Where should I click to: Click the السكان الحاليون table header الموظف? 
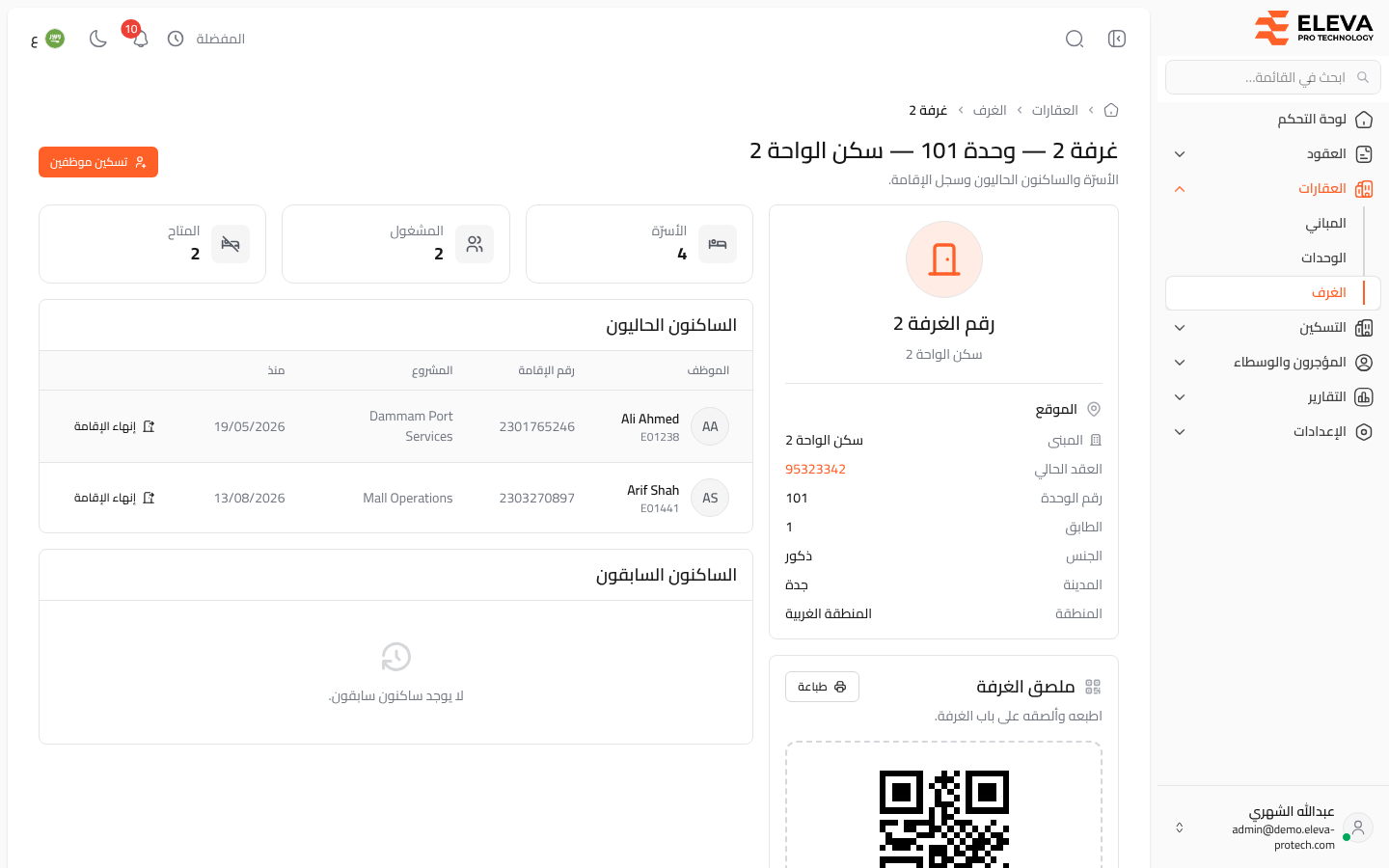708,370
